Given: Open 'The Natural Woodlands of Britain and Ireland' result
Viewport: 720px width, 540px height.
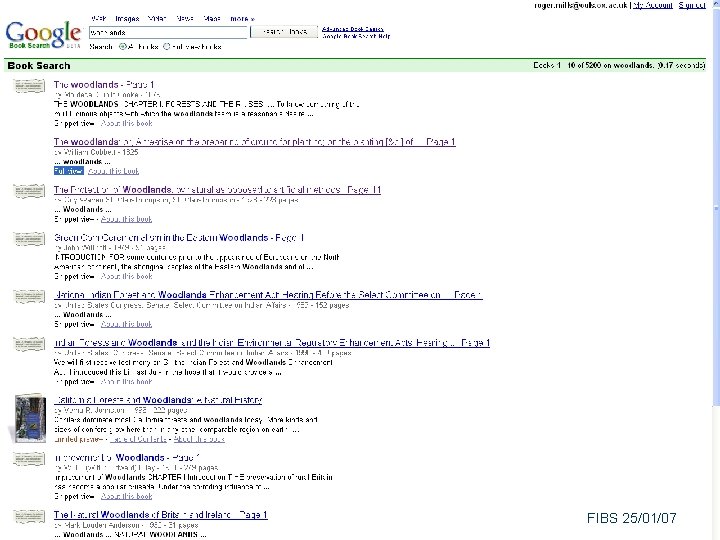Looking at the screenshot, I should (161, 515).
